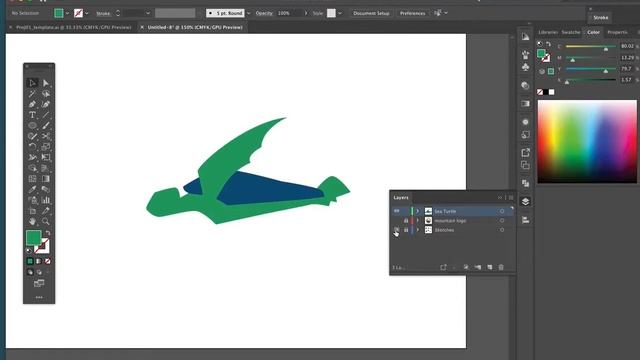This screenshot has width=640, height=360.
Task: Open the stroke weight dropdown
Action: (148, 13)
